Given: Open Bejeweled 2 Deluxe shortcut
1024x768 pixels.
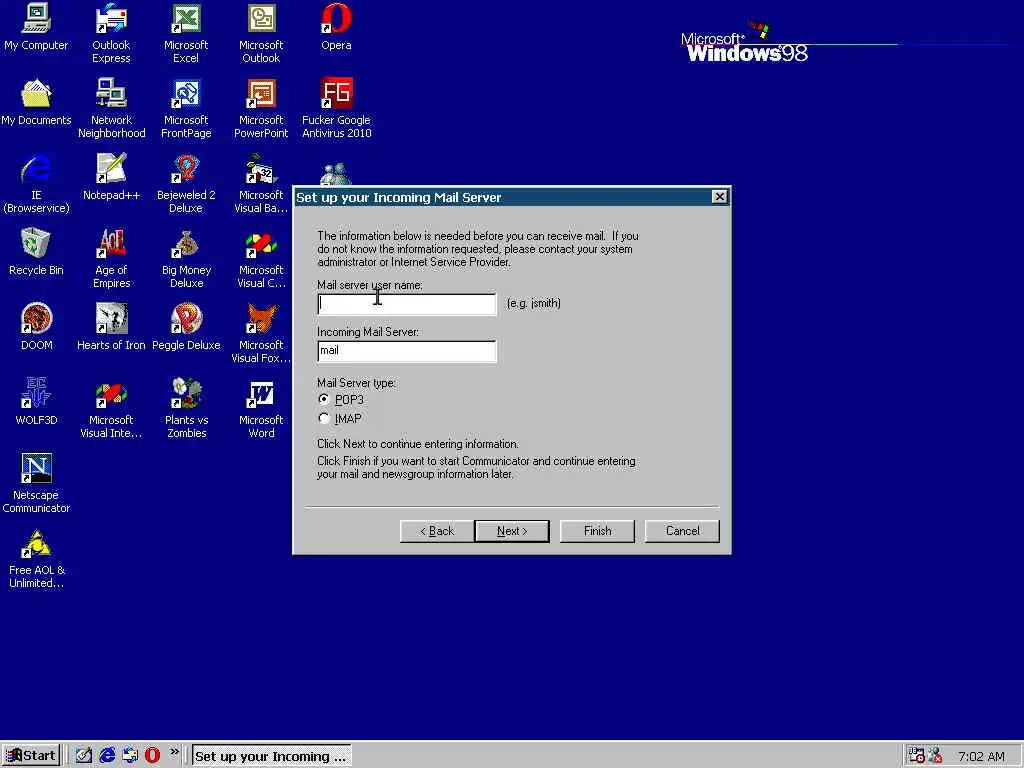Looking at the screenshot, I should click(x=186, y=183).
